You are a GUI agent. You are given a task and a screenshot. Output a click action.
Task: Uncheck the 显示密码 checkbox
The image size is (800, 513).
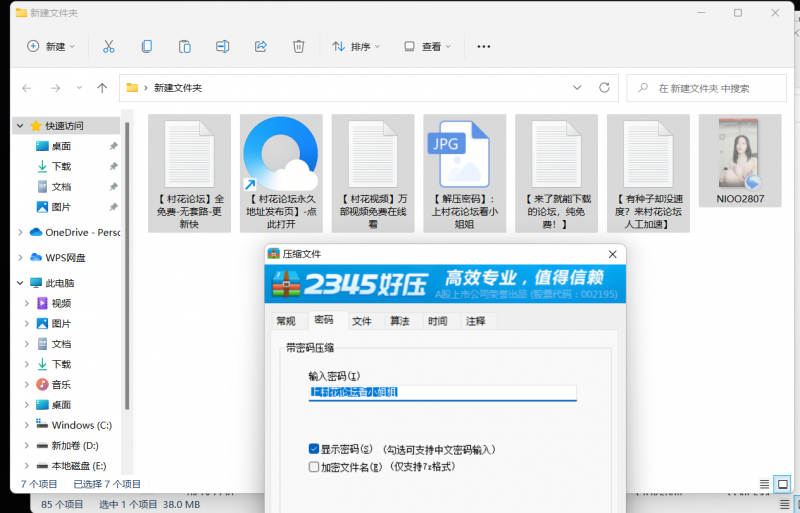pos(314,450)
